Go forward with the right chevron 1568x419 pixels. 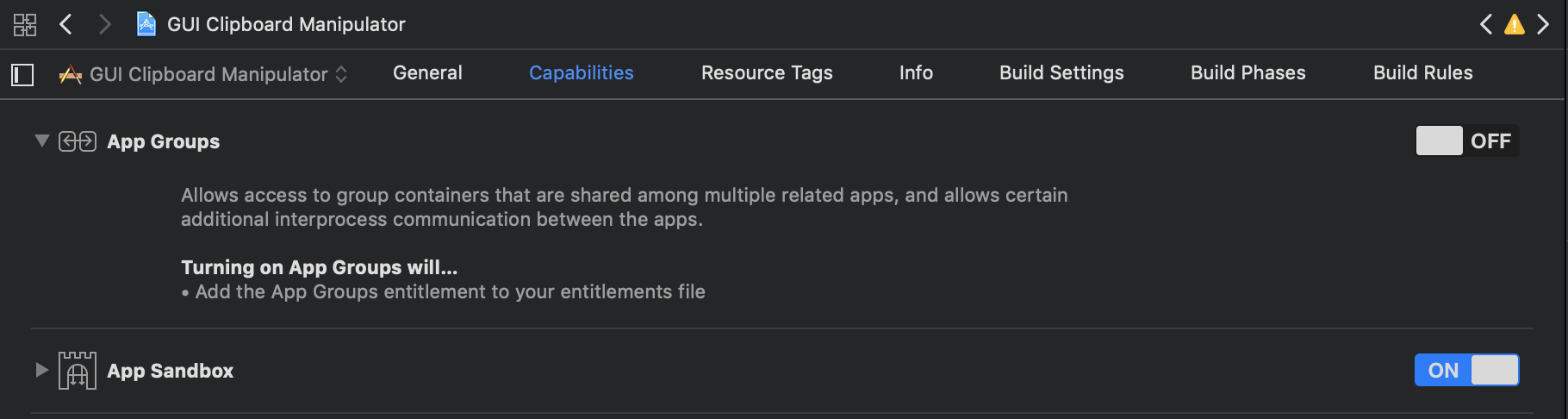click(105, 24)
